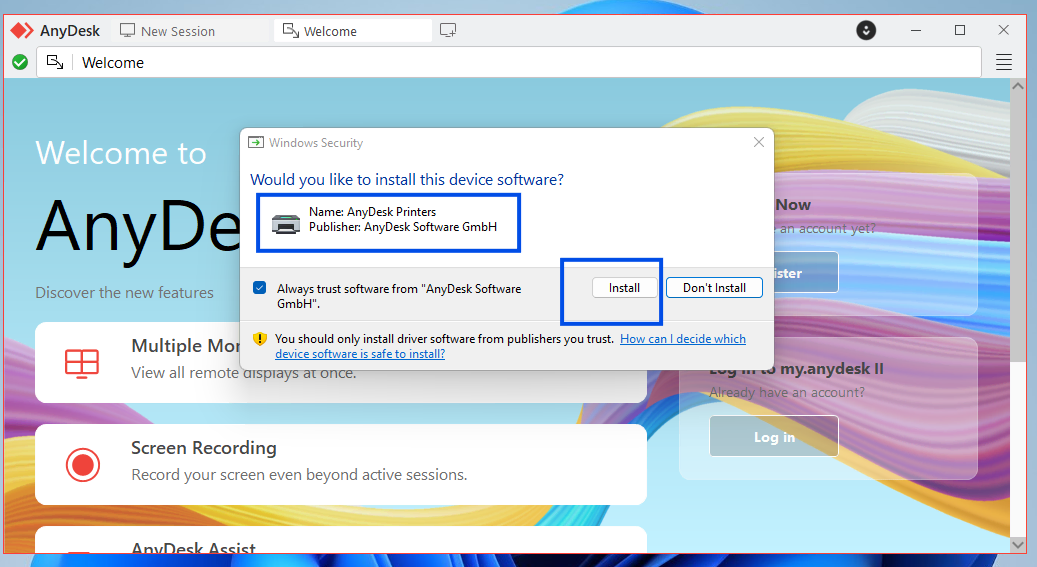Screen dimensions: 1037x567
Task: Open the hamburger main menu
Action: click(x=1004, y=62)
